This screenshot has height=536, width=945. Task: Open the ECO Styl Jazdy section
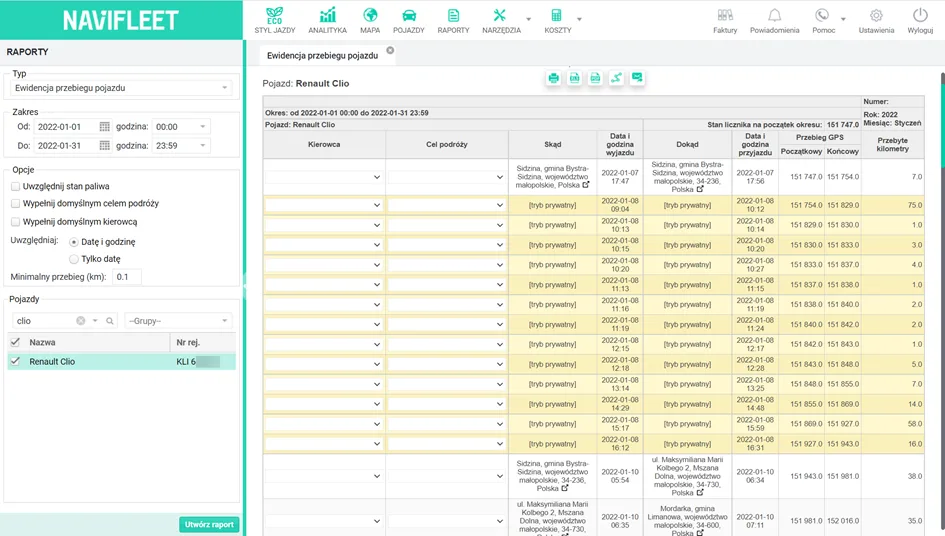pyautogui.click(x=275, y=20)
